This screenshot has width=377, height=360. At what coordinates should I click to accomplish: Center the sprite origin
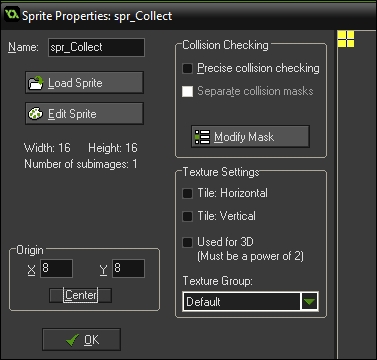click(81, 295)
